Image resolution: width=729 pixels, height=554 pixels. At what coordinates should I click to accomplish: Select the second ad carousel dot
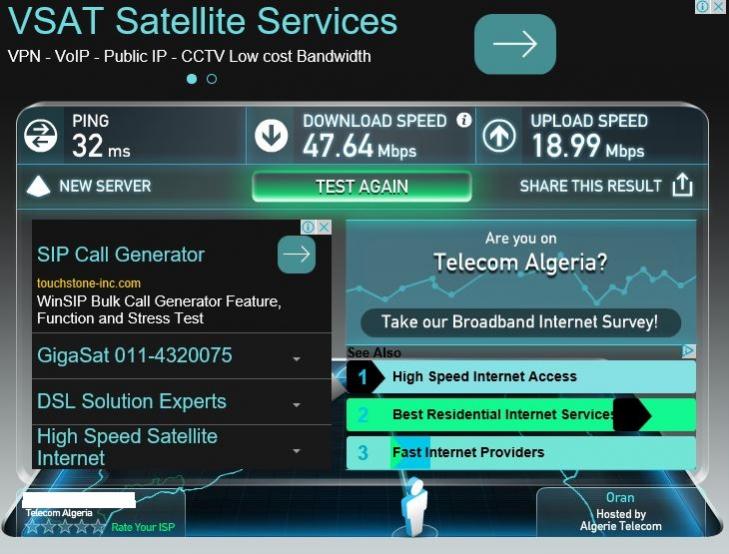(212, 79)
